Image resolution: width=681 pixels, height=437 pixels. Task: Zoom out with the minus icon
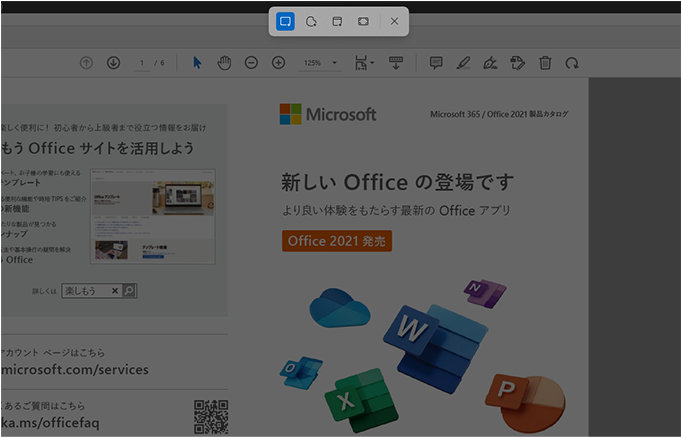click(251, 63)
